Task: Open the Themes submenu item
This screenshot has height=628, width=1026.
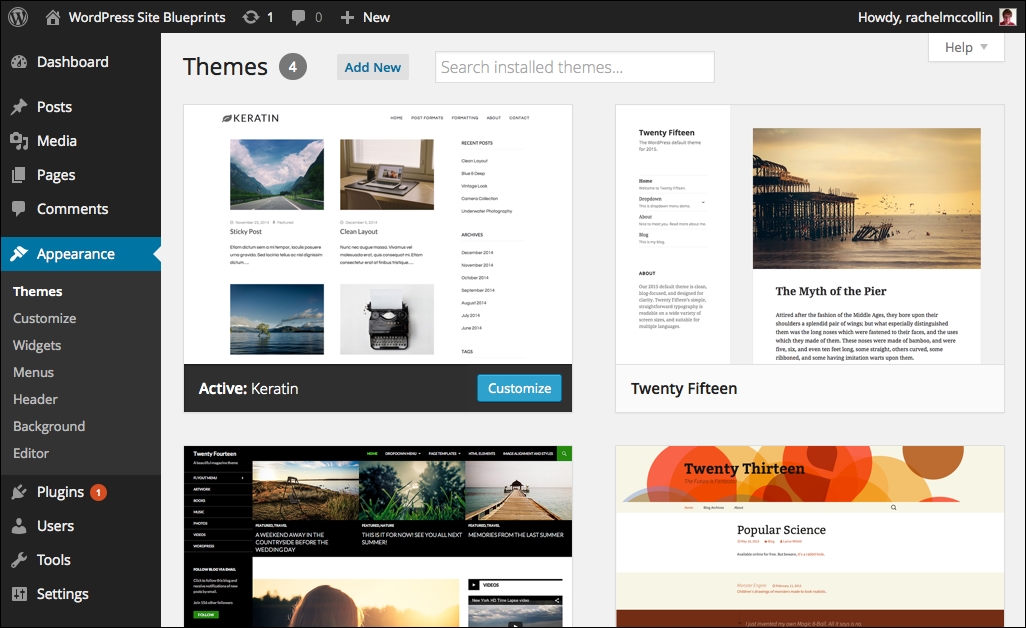Action: pos(37,291)
